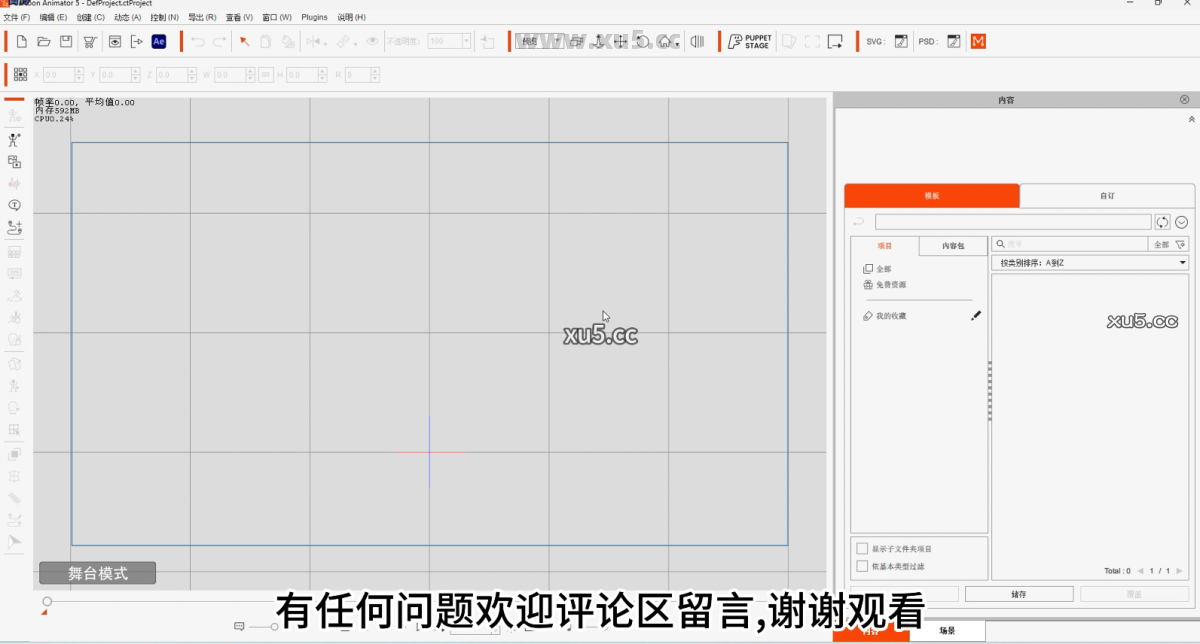Image resolution: width=1200 pixels, height=644 pixels.
Task: Select the After Effects export icon
Action: coord(157,41)
